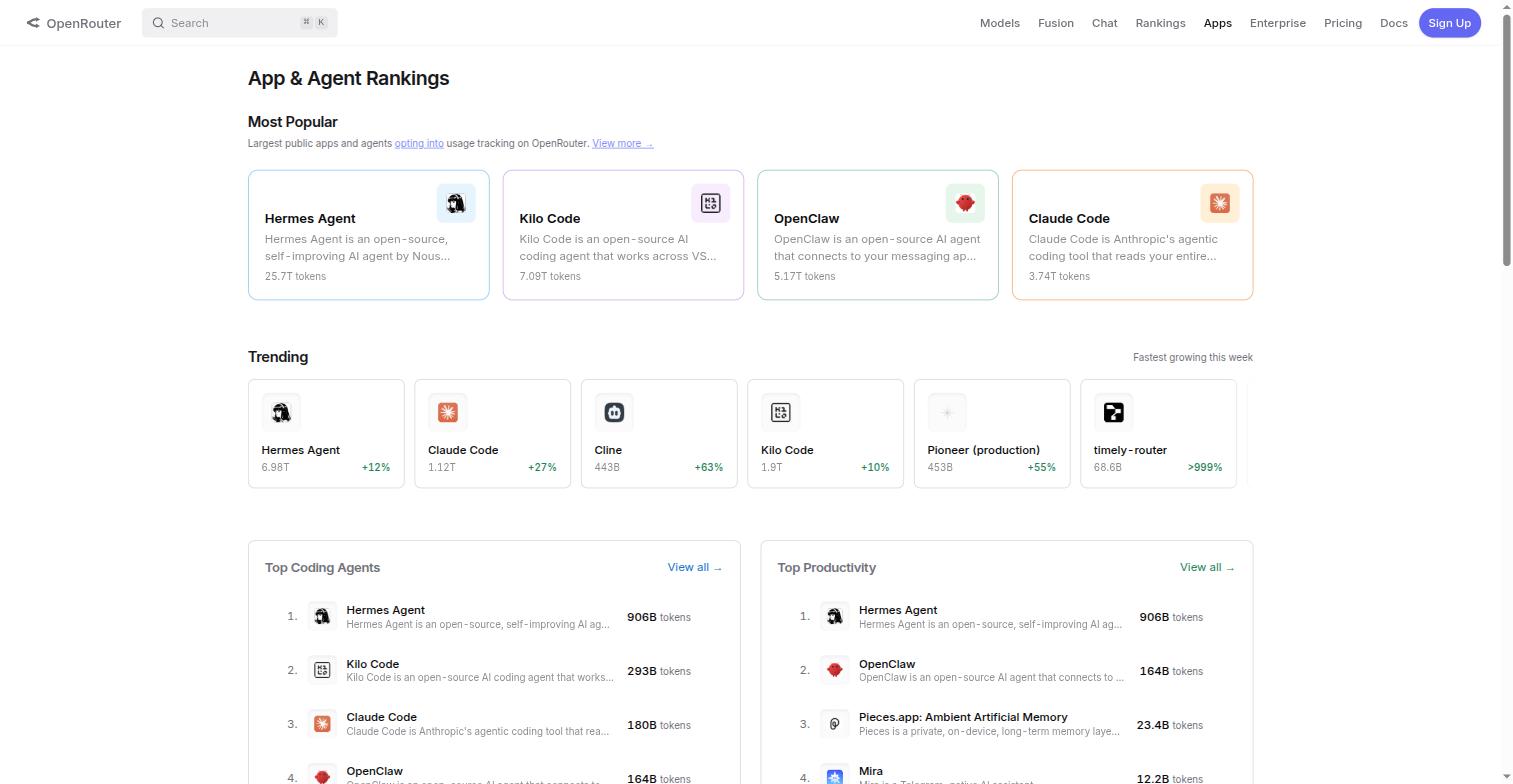Image resolution: width=1513 pixels, height=784 pixels.
Task: Click OpenClaw icon in Top Coding Agents
Action: point(322,777)
